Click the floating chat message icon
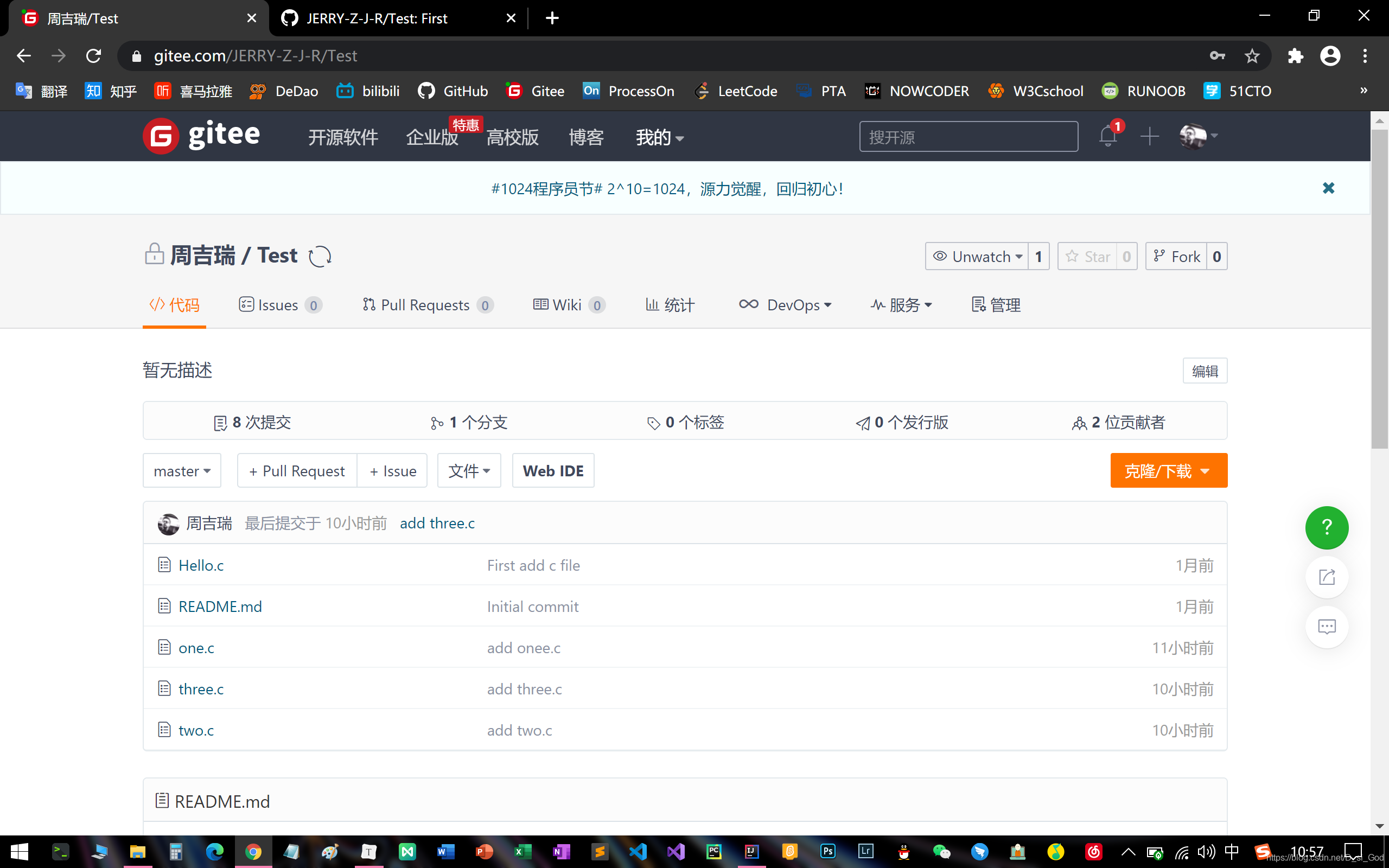This screenshot has height=868, width=1389. tap(1327, 626)
